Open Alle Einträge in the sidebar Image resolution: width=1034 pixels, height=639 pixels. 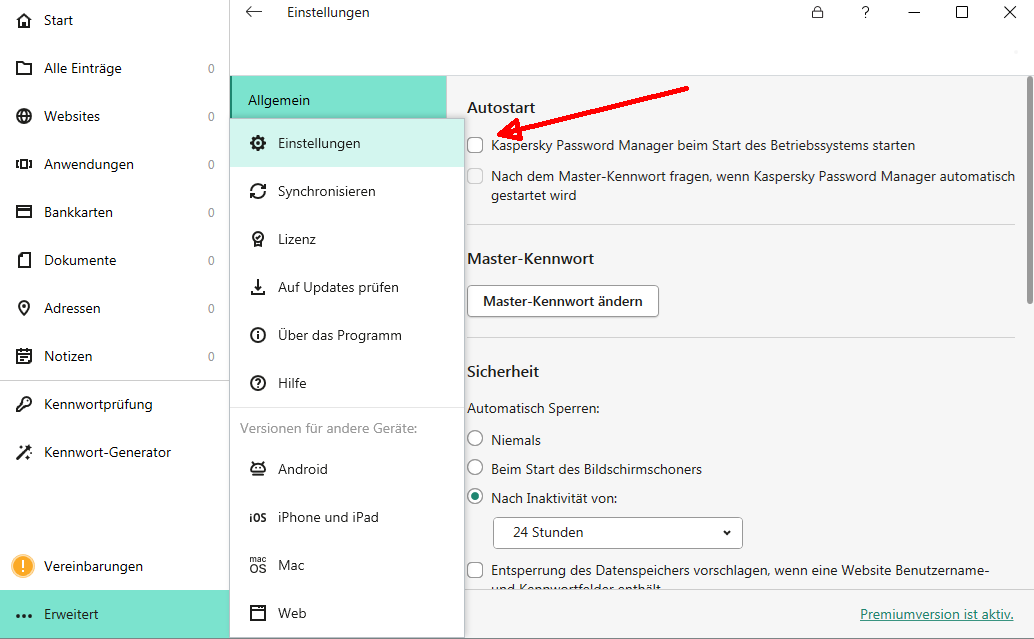(x=115, y=69)
